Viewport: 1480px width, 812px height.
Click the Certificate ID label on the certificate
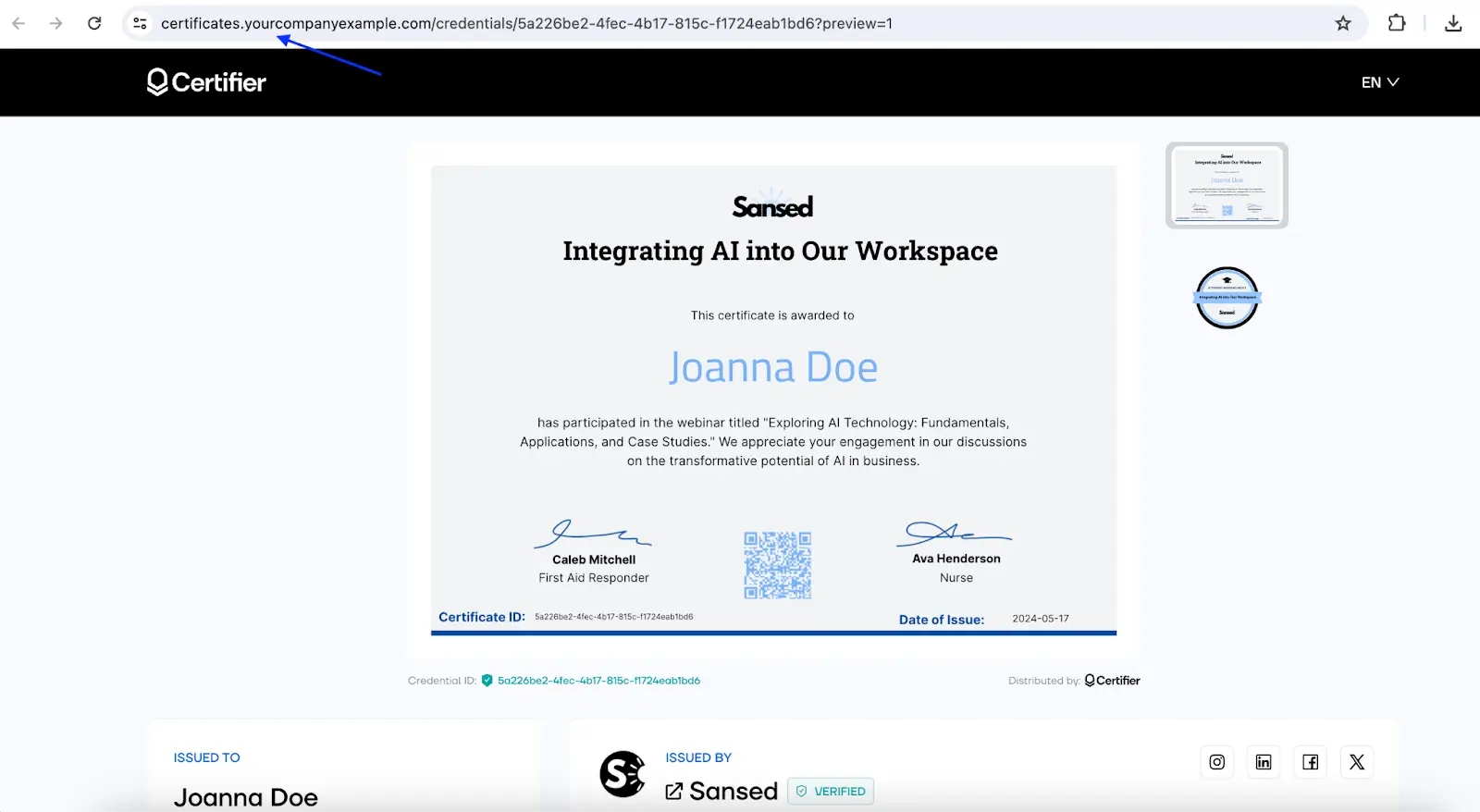click(482, 617)
